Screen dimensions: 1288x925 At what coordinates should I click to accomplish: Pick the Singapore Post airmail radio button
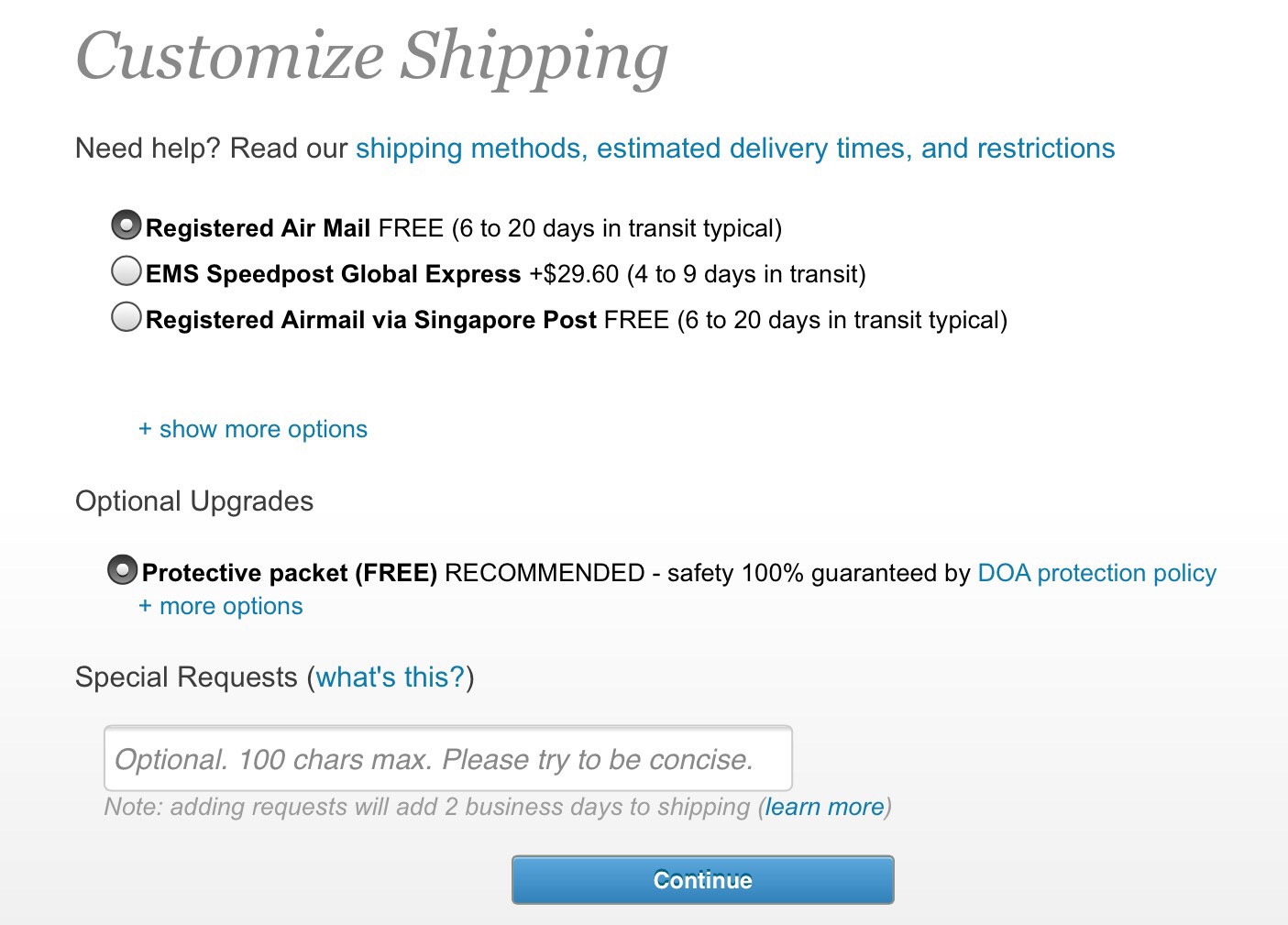pyautogui.click(x=126, y=316)
